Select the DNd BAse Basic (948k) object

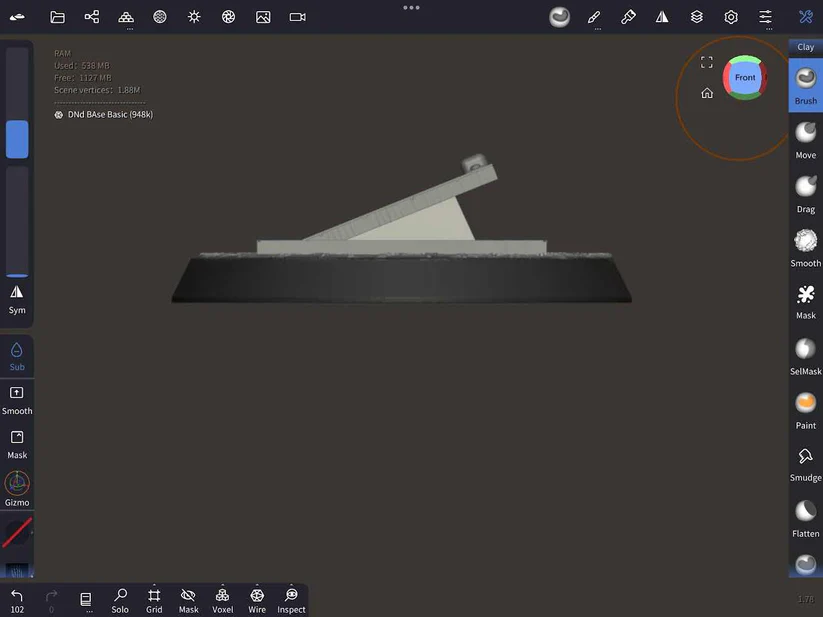[104, 114]
